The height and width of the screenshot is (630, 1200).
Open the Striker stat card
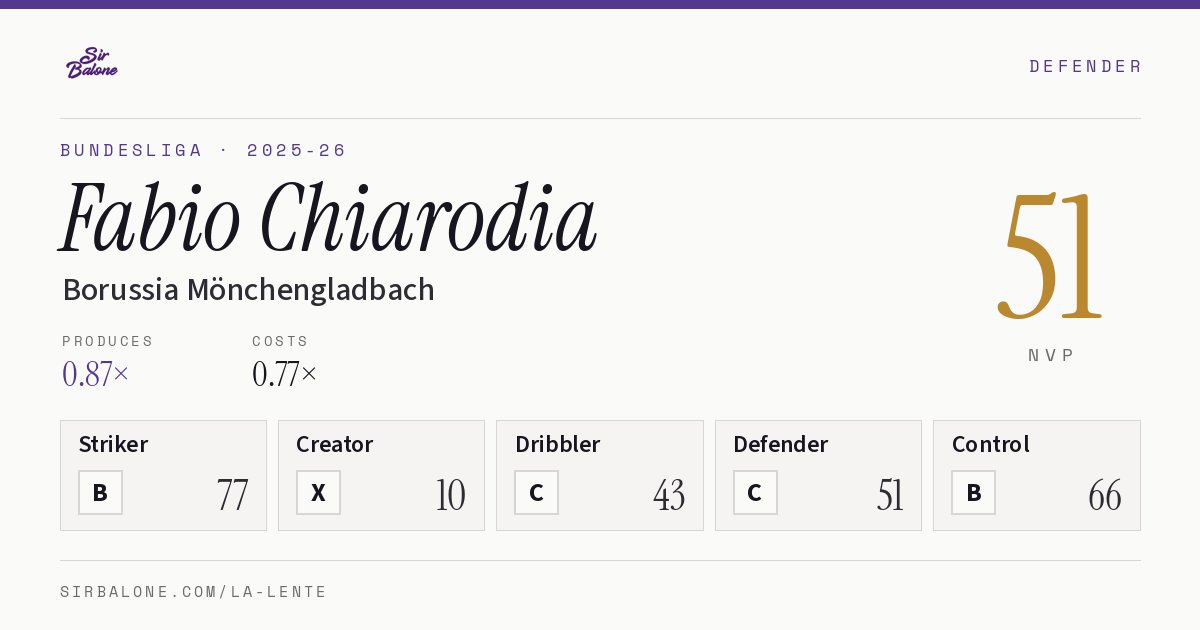tap(163, 475)
